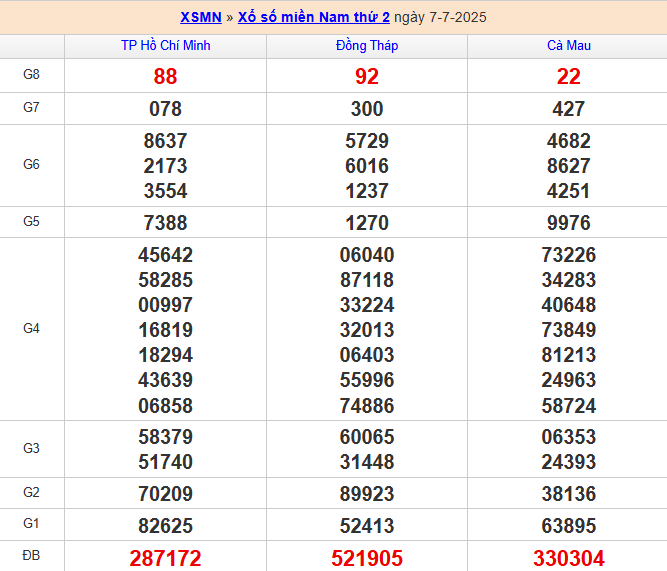Click the G4 number 58285

coord(165,280)
